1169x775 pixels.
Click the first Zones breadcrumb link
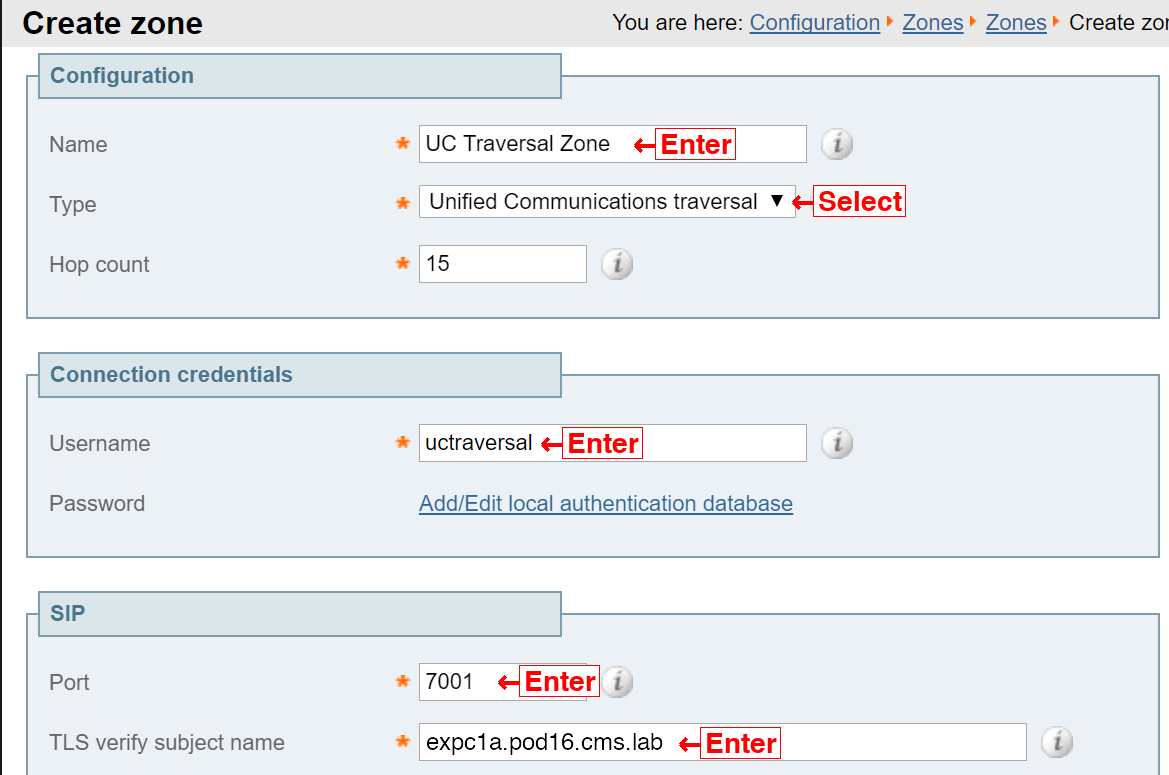(933, 23)
